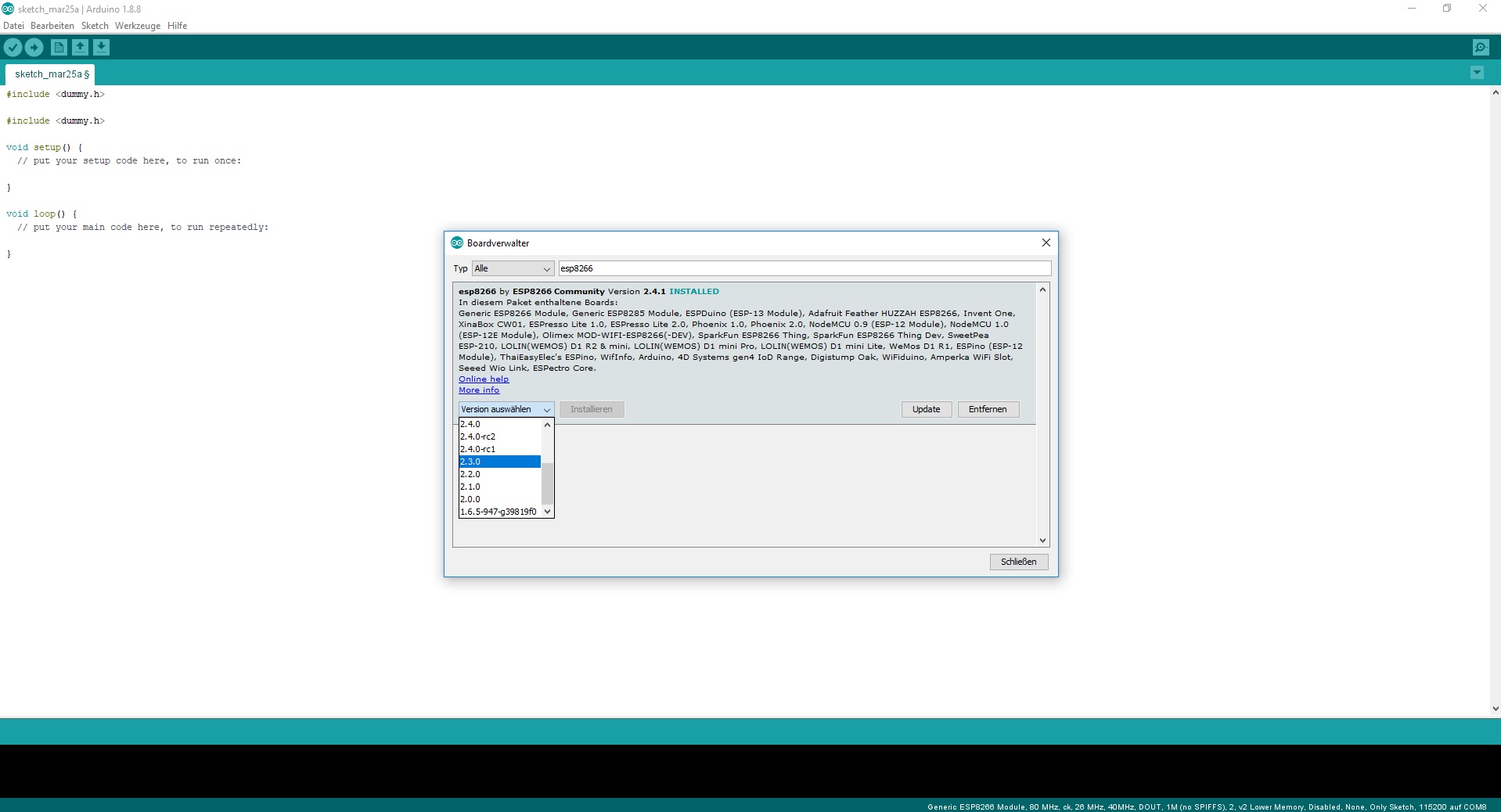The image size is (1501, 812).
Task: Click the board list scroll down arrow
Action: click(1042, 541)
